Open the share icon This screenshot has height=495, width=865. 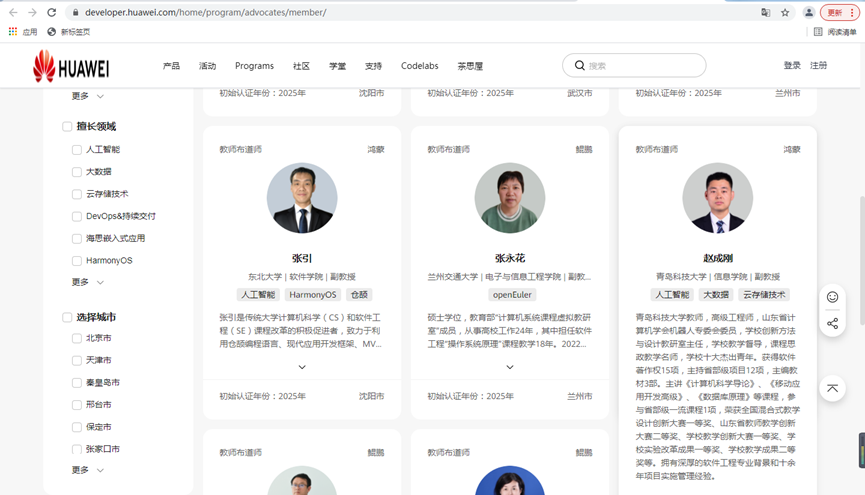[x=832, y=323]
